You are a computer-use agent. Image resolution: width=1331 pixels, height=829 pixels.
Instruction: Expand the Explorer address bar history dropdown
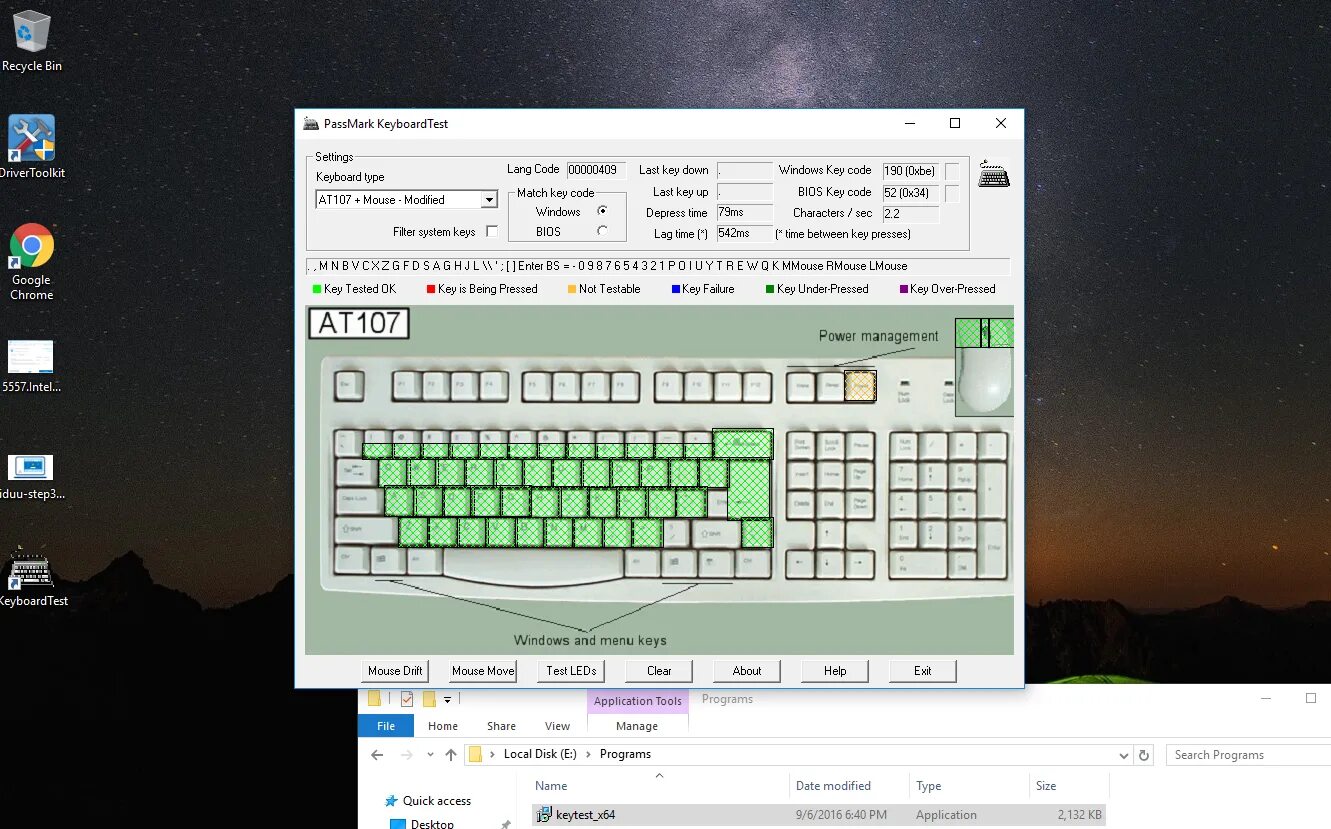pos(1124,755)
